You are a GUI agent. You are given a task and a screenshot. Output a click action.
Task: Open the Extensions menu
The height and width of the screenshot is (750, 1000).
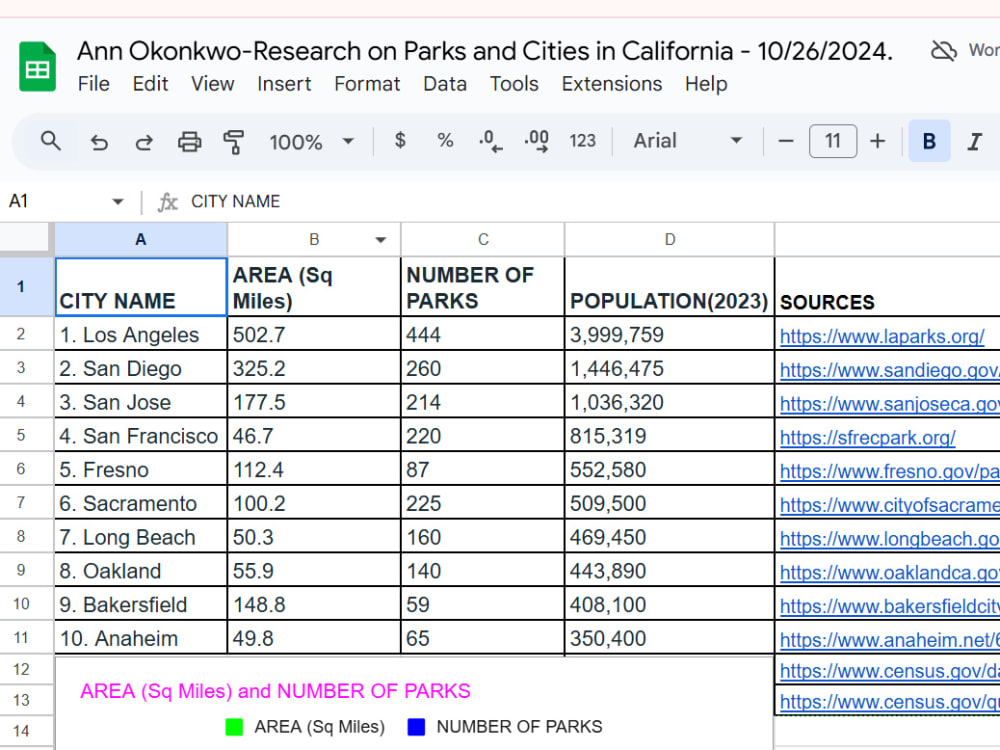tap(612, 84)
